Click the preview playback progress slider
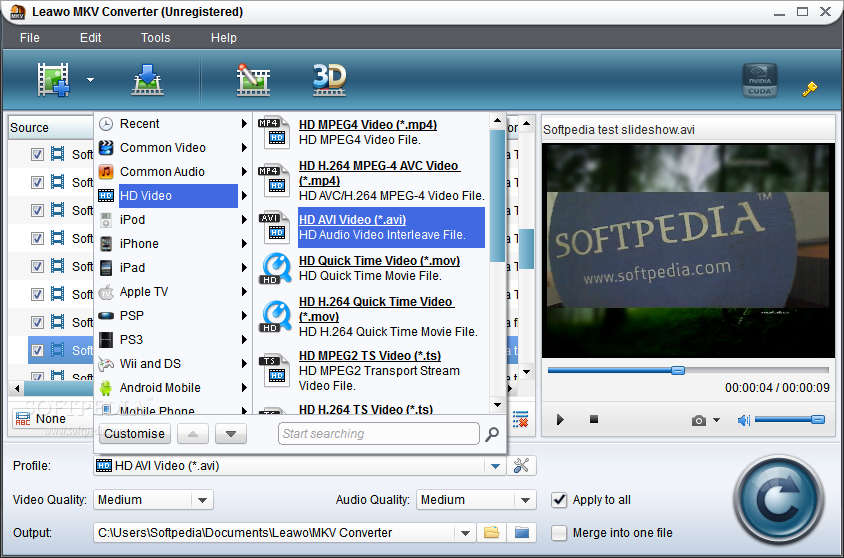This screenshot has width=844, height=558. click(688, 370)
